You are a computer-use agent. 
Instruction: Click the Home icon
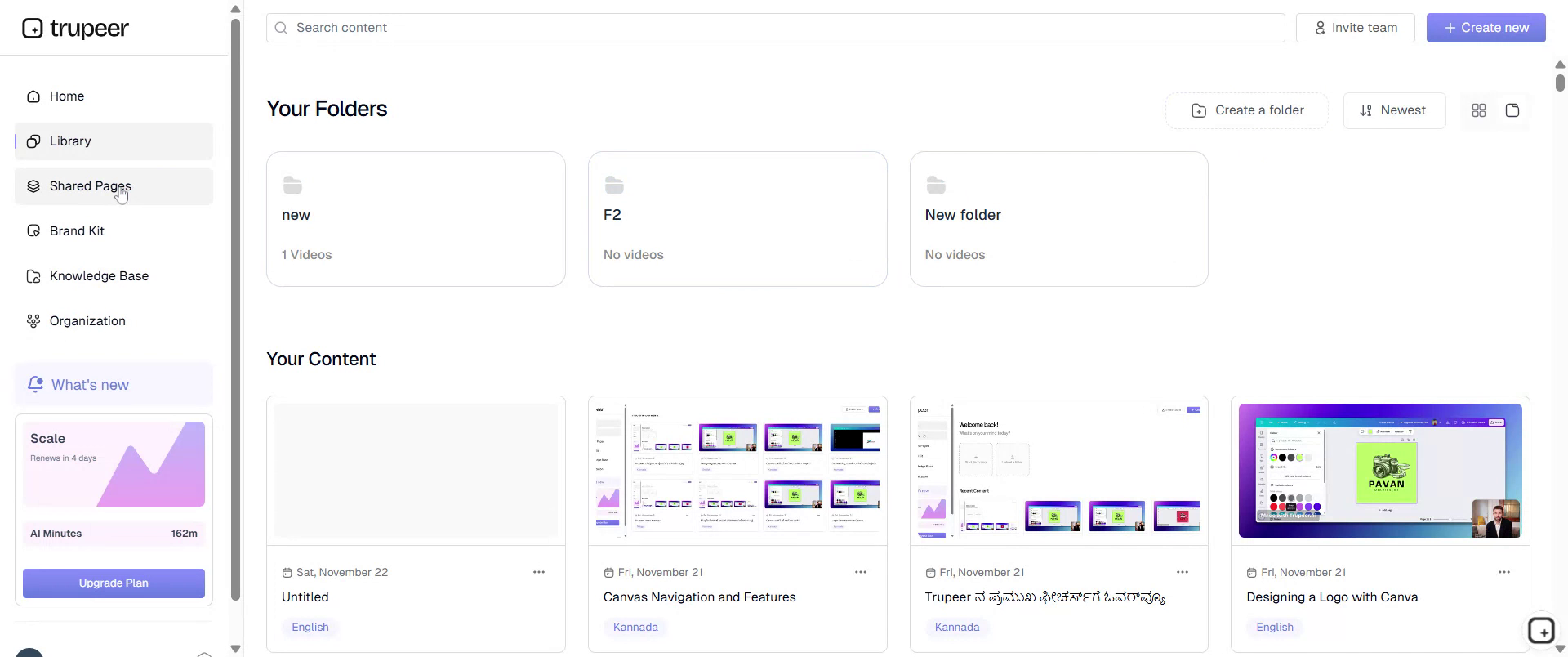[x=33, y=96]
